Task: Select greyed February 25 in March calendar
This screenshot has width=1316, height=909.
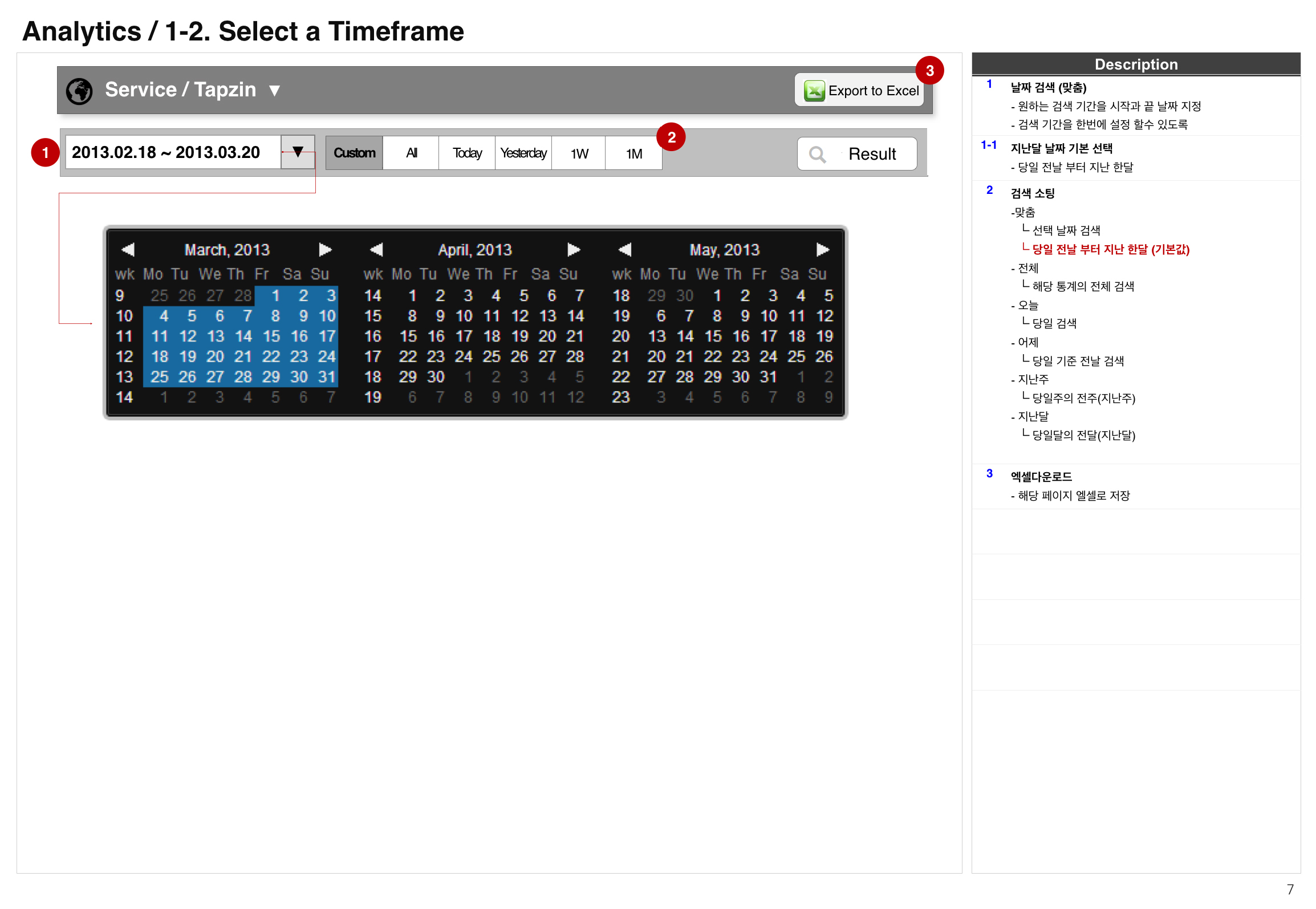Action: (159, 295)
